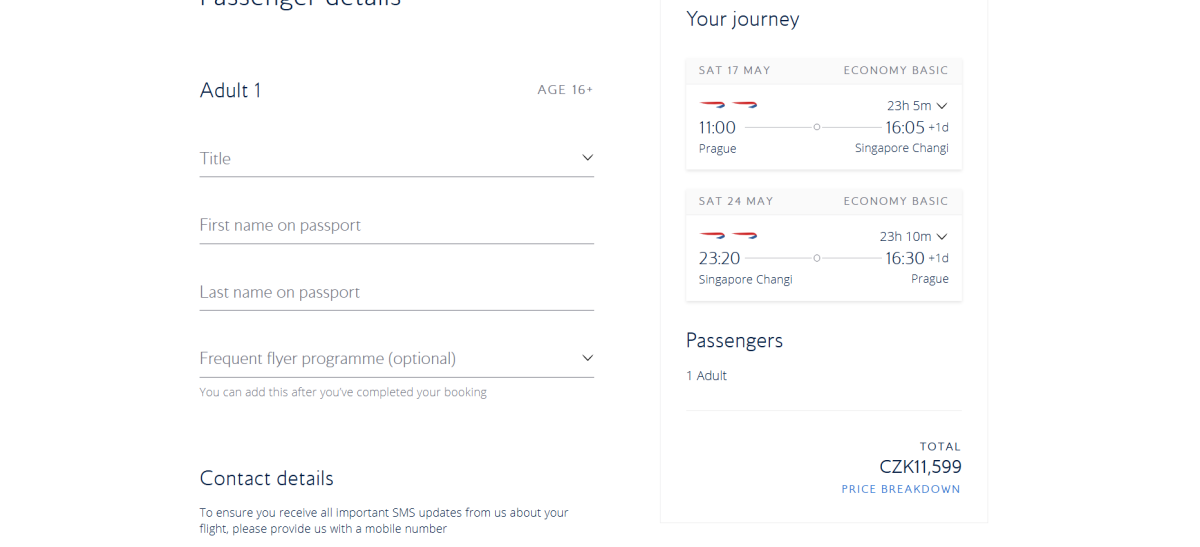Click stopover circle on the return route line

[x=817, y=258]
